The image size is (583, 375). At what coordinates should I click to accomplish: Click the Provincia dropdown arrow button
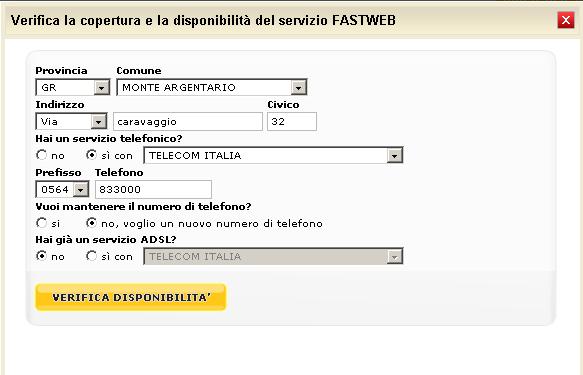(101, 88)
